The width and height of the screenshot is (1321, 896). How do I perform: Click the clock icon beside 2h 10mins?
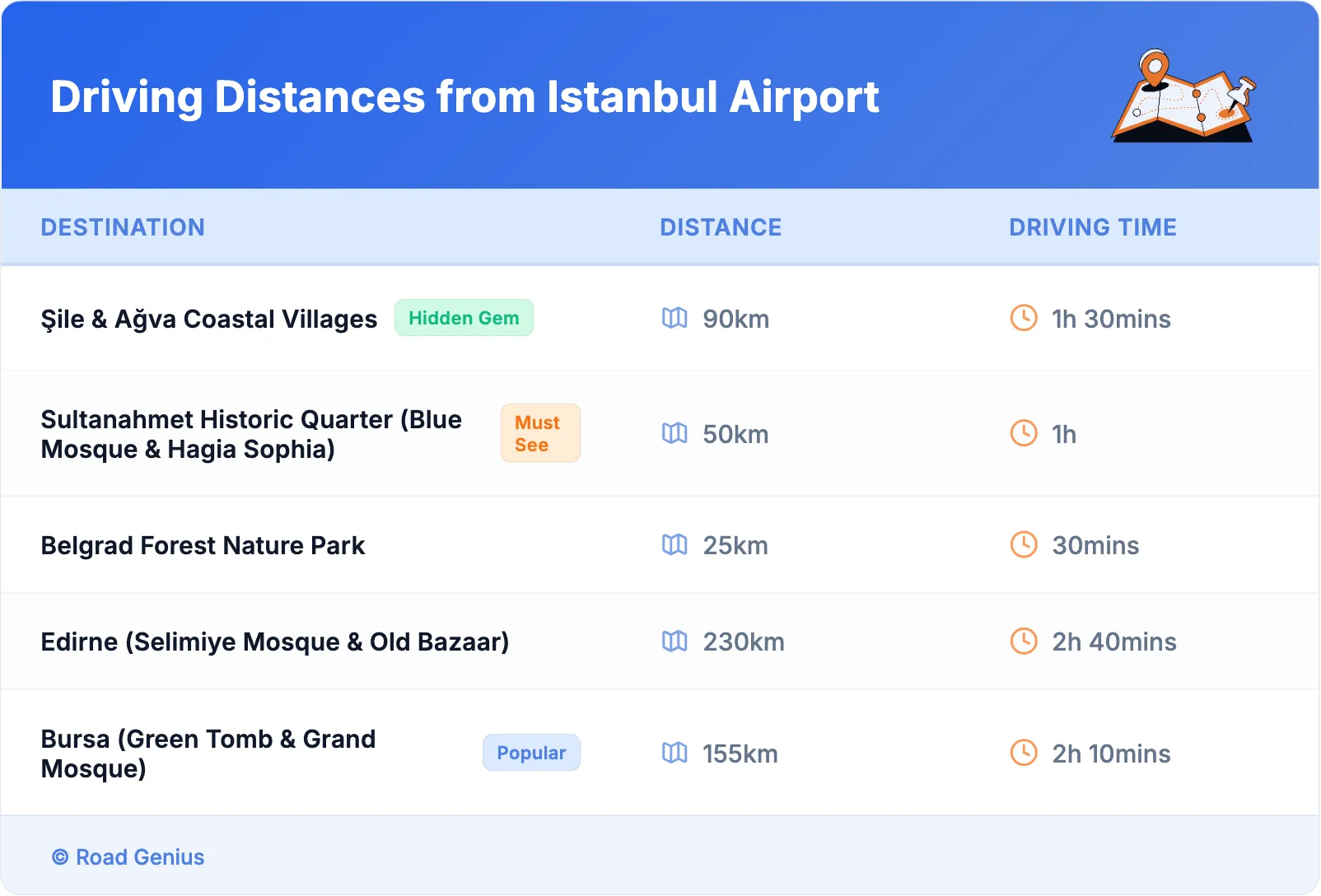pyautogui.click(x=1024, y=753)
